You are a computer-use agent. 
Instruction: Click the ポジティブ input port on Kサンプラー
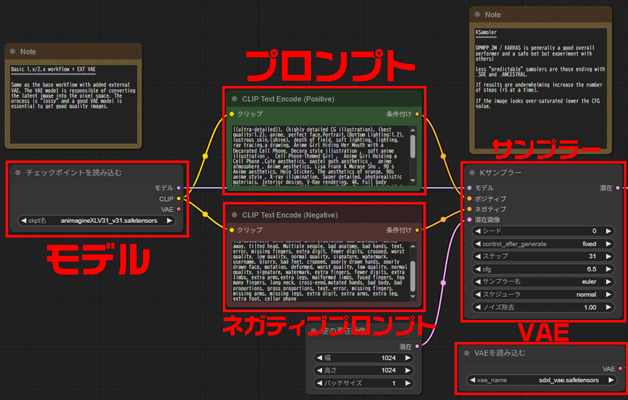click(x=467, y=199)
